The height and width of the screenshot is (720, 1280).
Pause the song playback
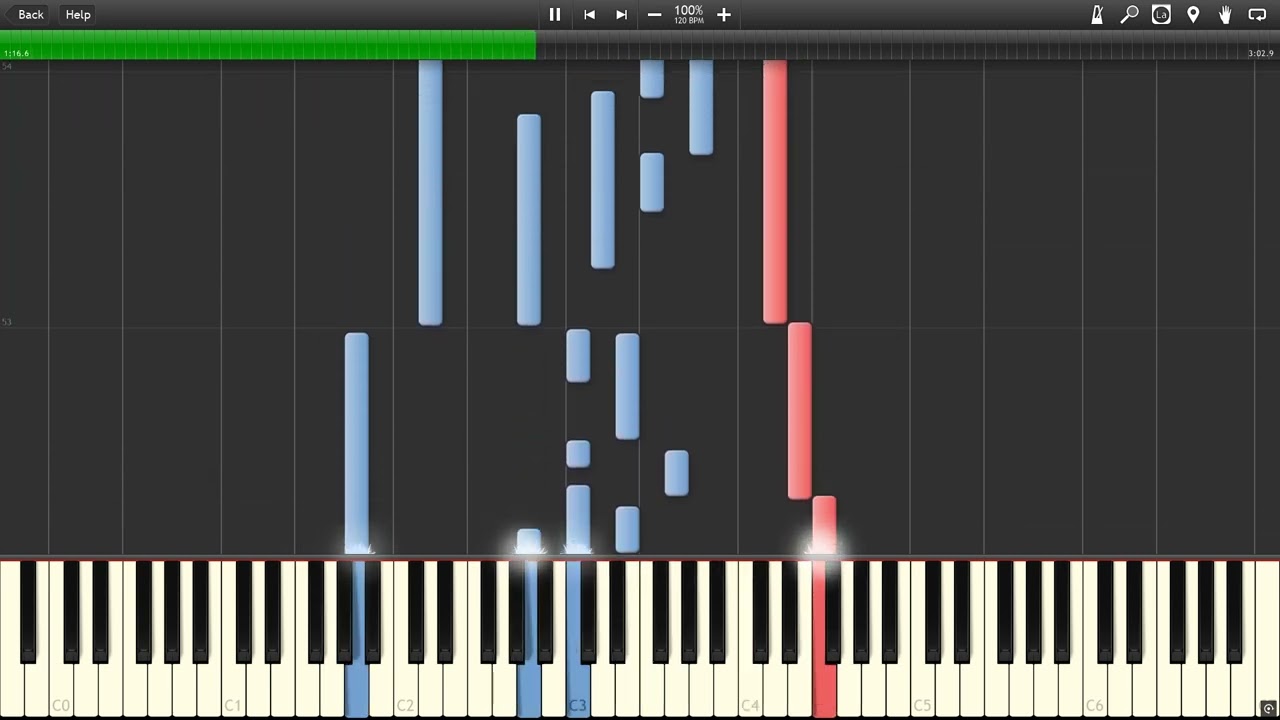tap(555, 14)
